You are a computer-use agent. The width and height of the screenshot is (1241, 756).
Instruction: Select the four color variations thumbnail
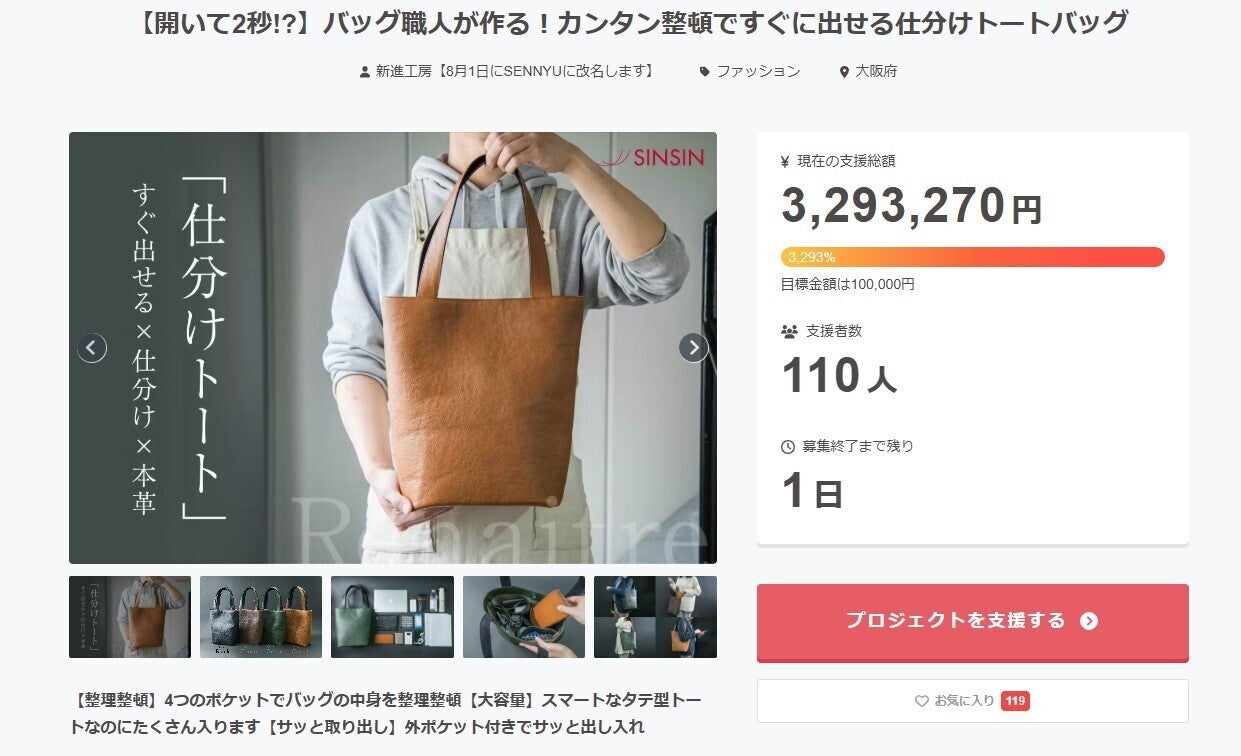point(261,617)
